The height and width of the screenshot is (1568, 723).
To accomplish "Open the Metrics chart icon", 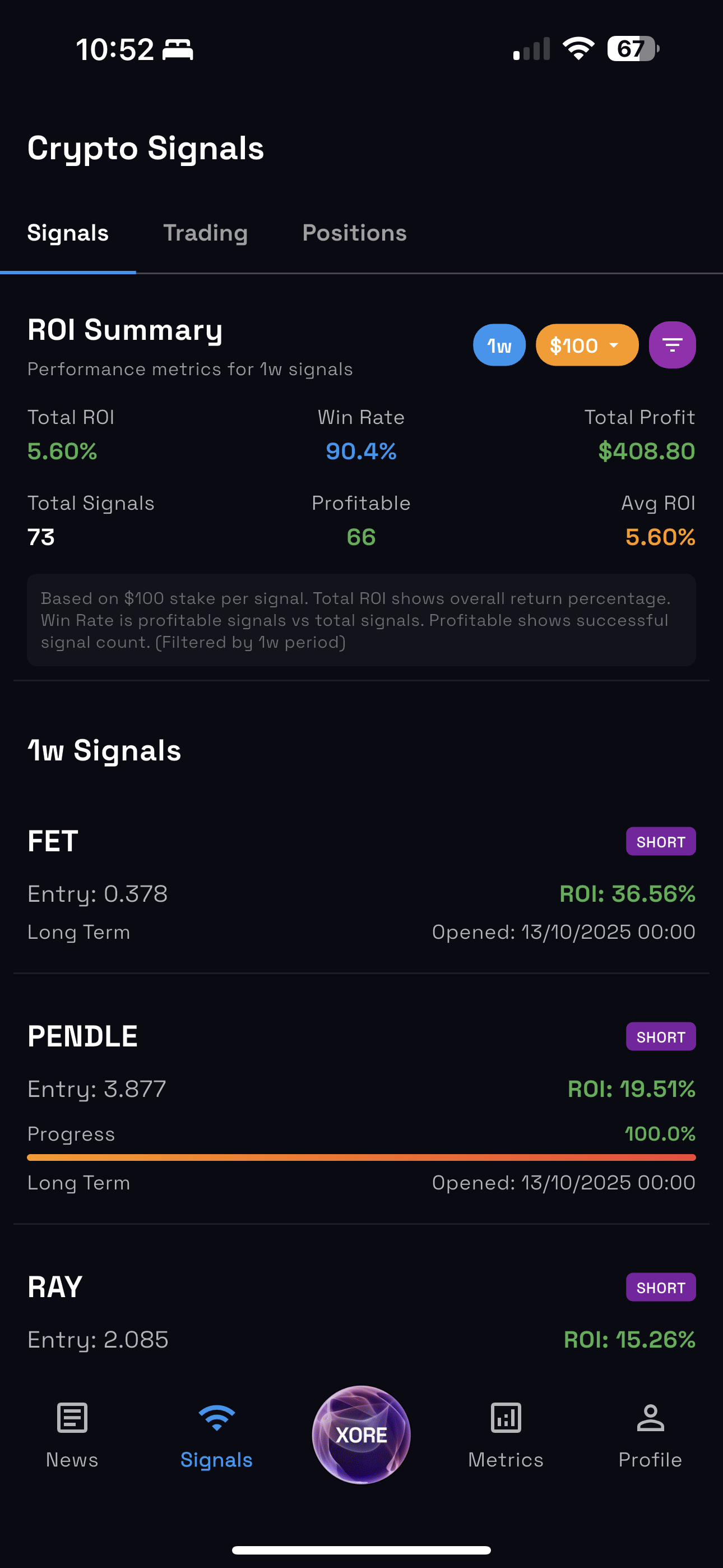I will point(505,1418).
